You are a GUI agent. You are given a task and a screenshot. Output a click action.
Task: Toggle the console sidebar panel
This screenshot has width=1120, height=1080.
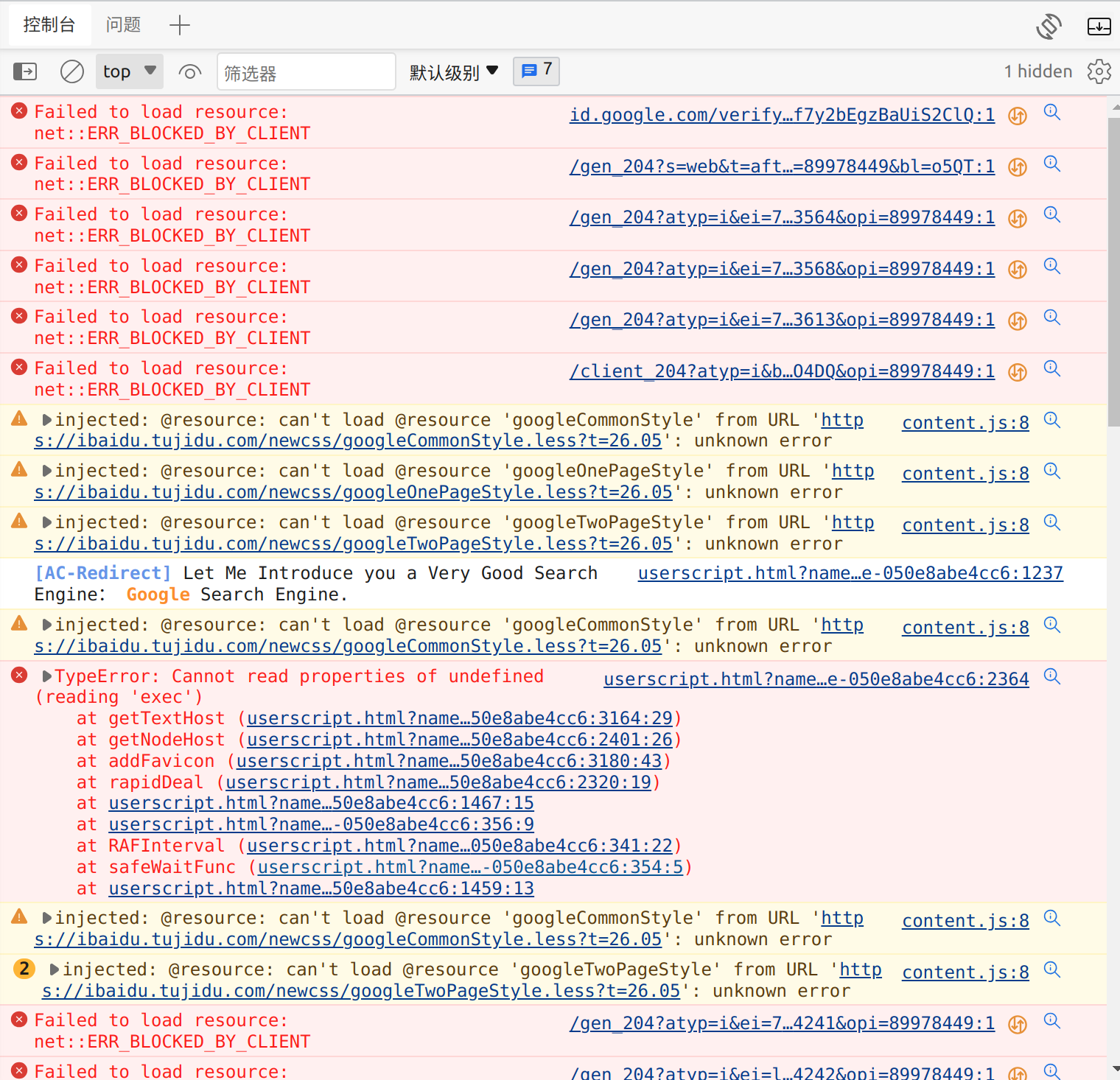[x=25, y=71]
